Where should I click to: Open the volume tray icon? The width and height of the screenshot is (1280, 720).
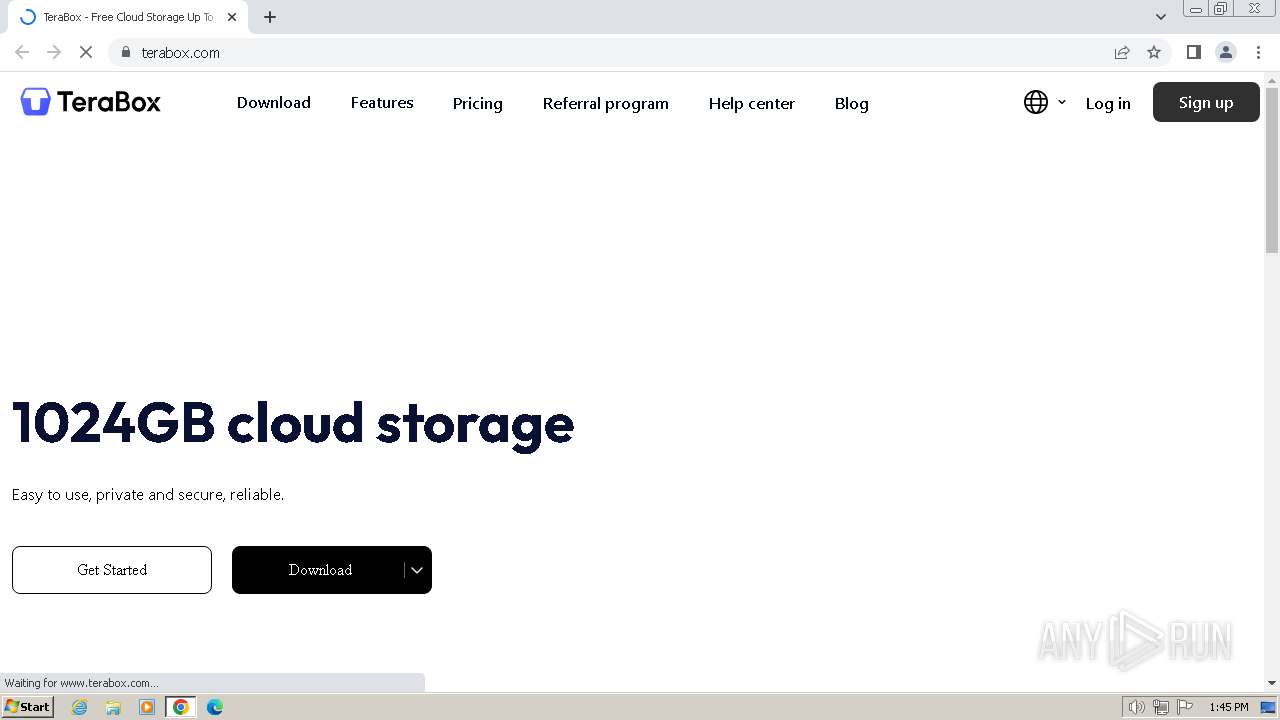1136,707
